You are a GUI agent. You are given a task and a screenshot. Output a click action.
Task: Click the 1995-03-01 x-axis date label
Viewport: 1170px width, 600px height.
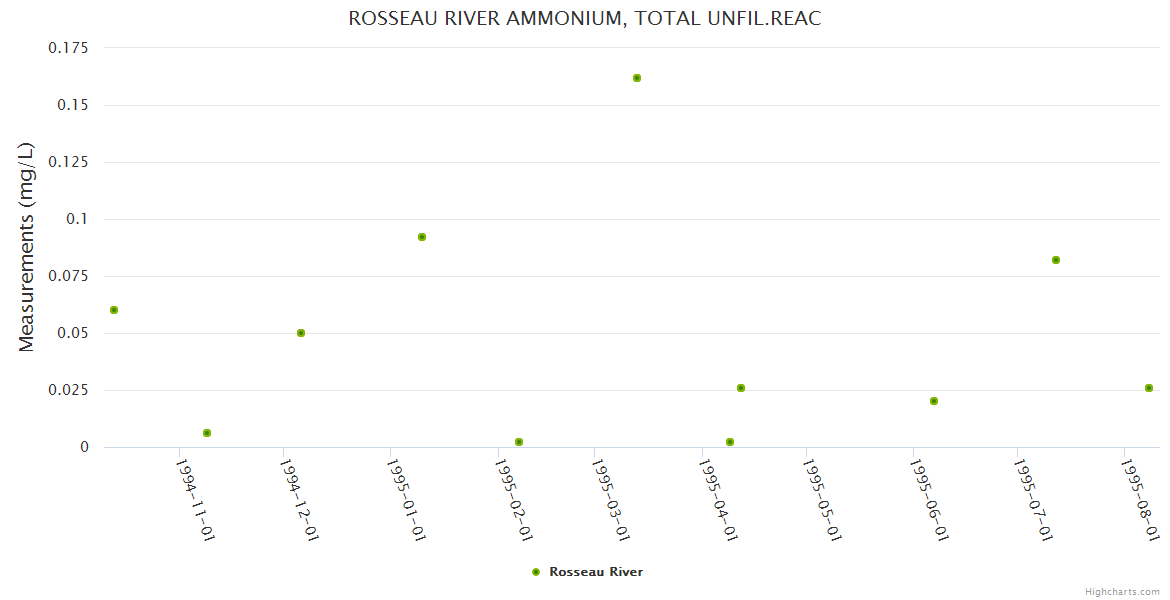607,500
